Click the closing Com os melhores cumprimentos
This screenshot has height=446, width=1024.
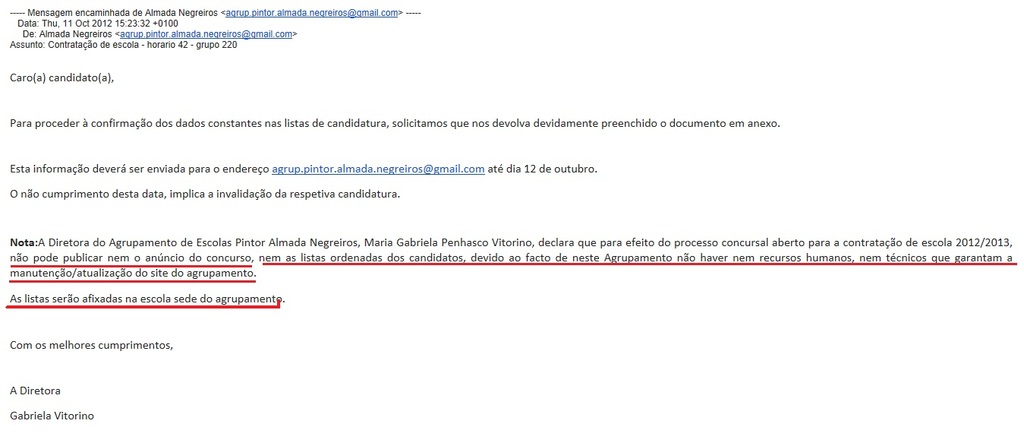pyautogui.click(x=91, y=344)
